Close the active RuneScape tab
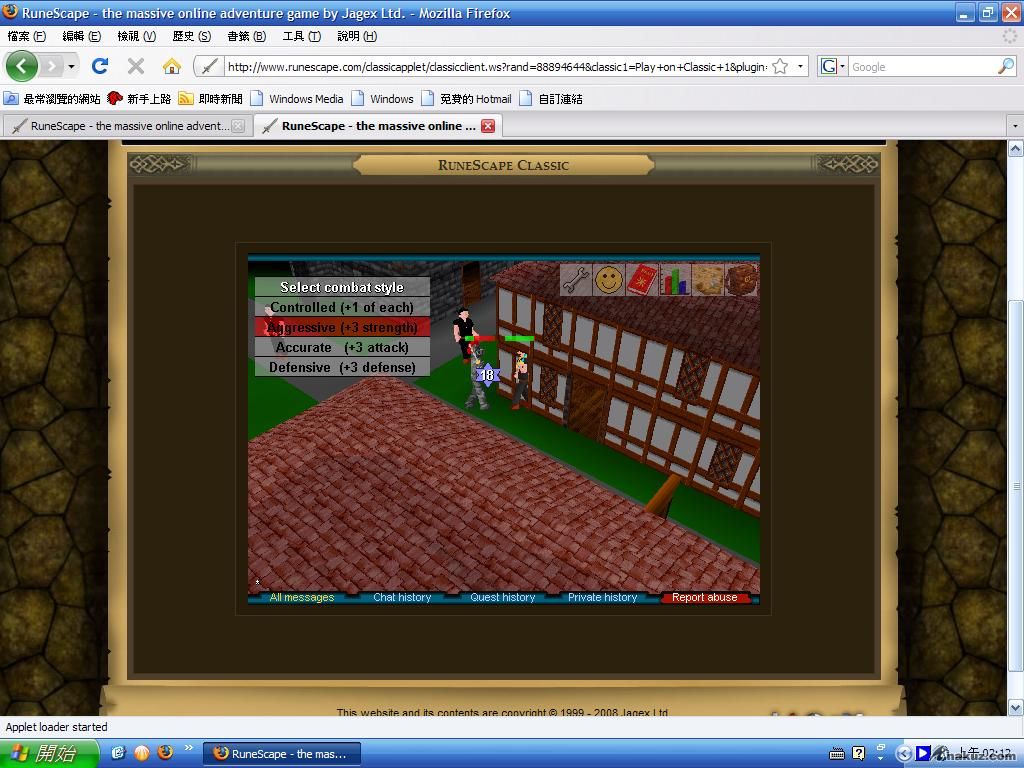 click(488, 126)
